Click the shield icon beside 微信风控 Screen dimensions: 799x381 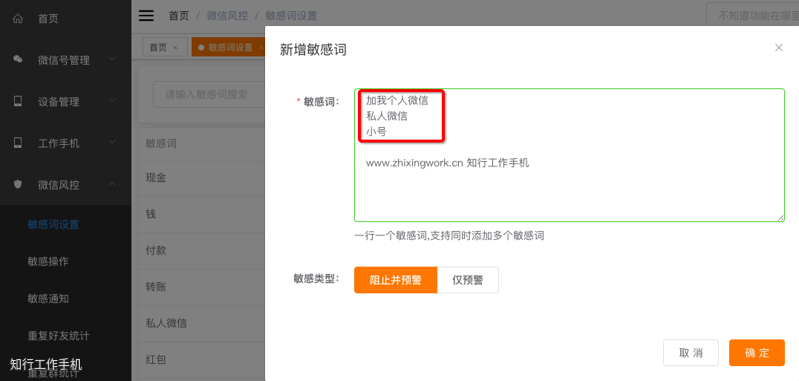click(x=18, y=184)
